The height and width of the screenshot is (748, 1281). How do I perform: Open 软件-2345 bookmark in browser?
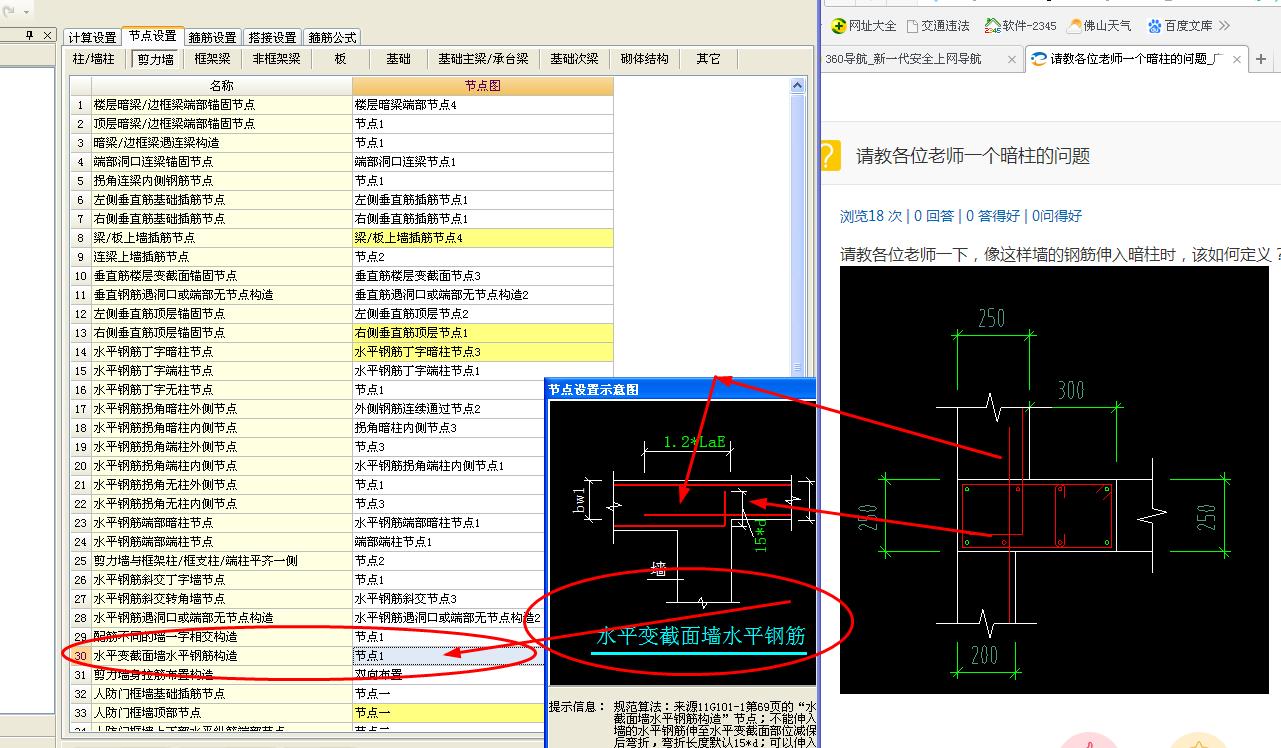click(1020, 25)
